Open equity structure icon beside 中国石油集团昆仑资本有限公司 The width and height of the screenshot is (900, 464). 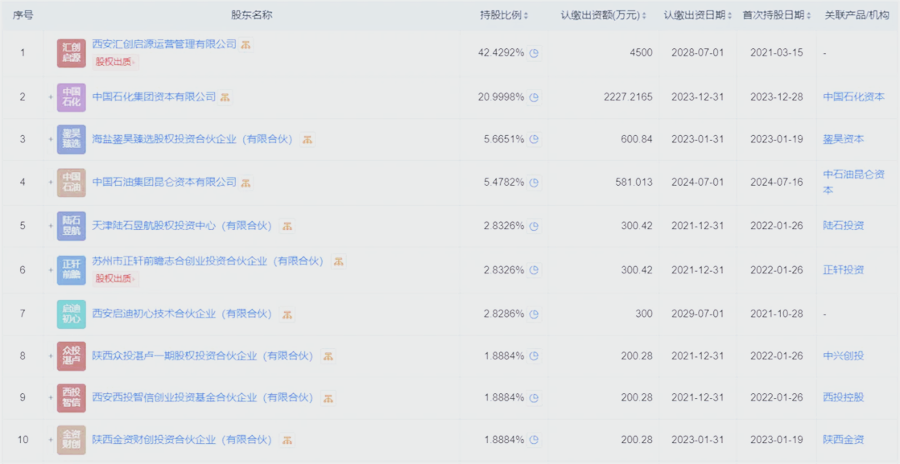tap(246, 183)
